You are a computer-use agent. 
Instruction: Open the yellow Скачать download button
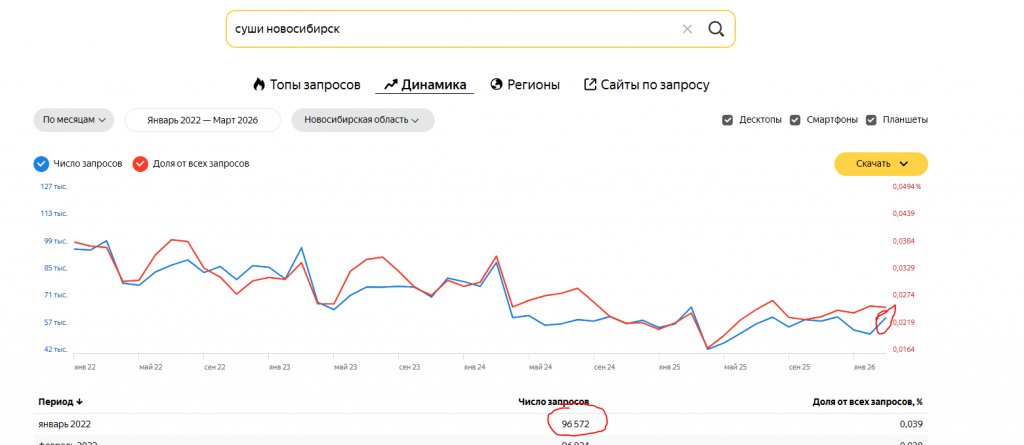click(x=881, y=164)
